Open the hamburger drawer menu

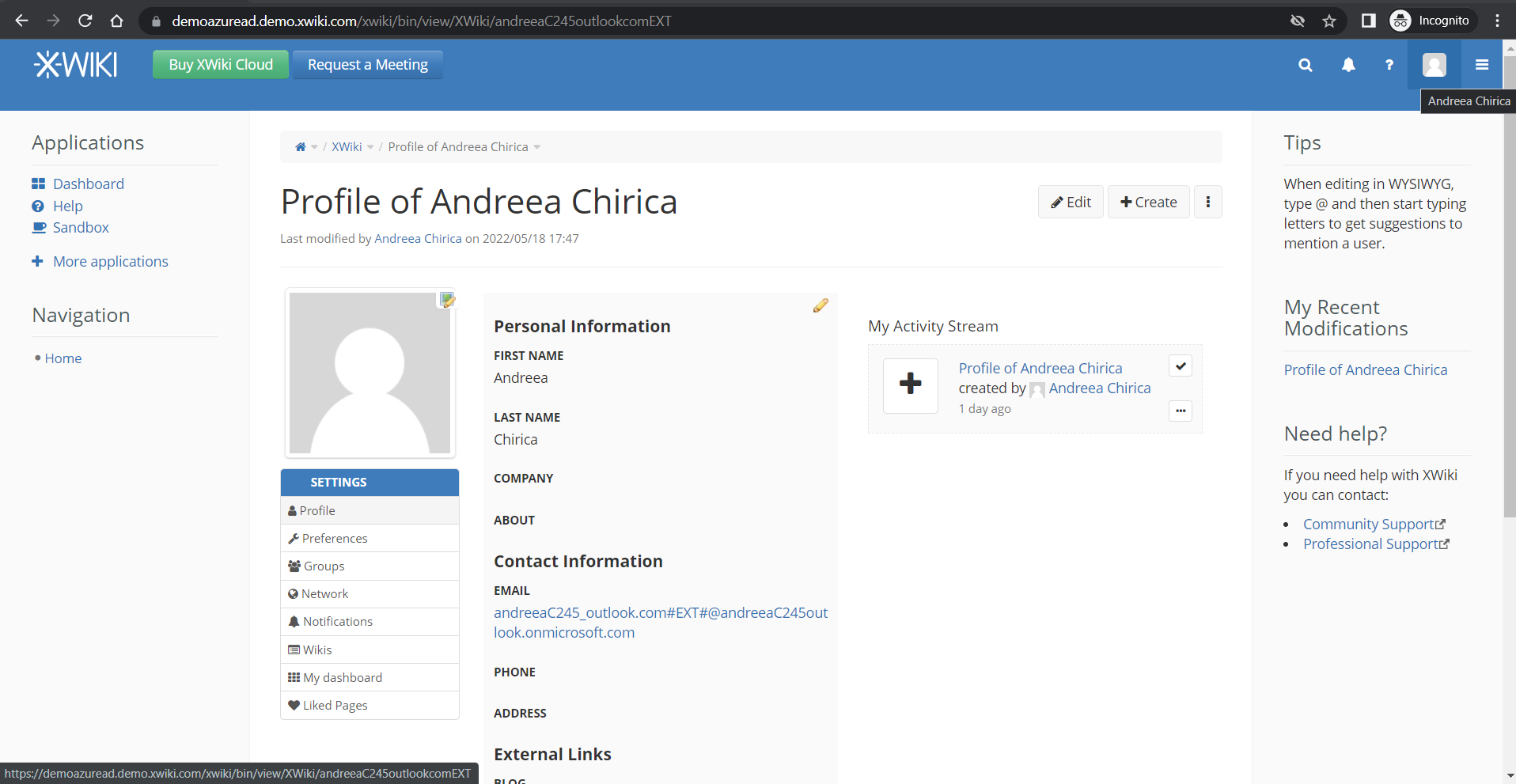click(1482, 65)
